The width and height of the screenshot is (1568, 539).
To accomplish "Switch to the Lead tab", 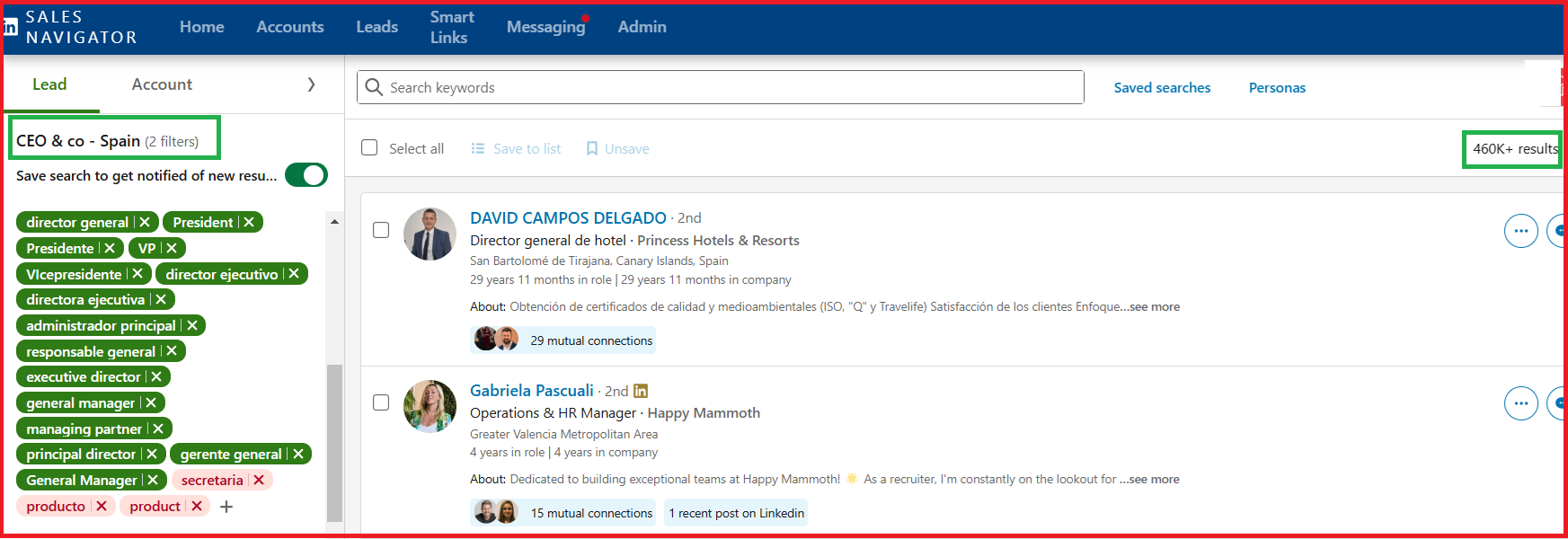I will pos(49,84).
